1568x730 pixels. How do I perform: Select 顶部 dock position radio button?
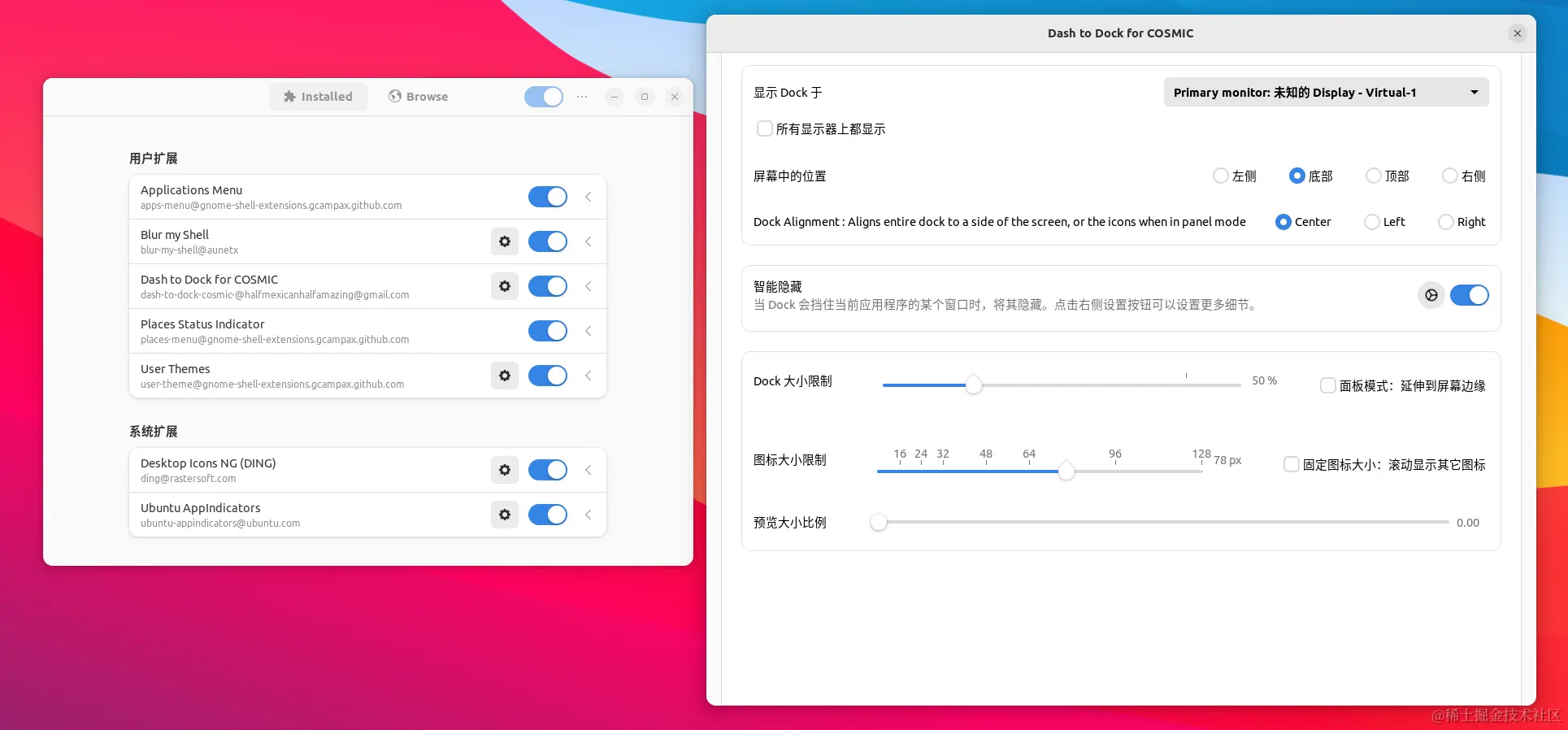pos(1374,176)
